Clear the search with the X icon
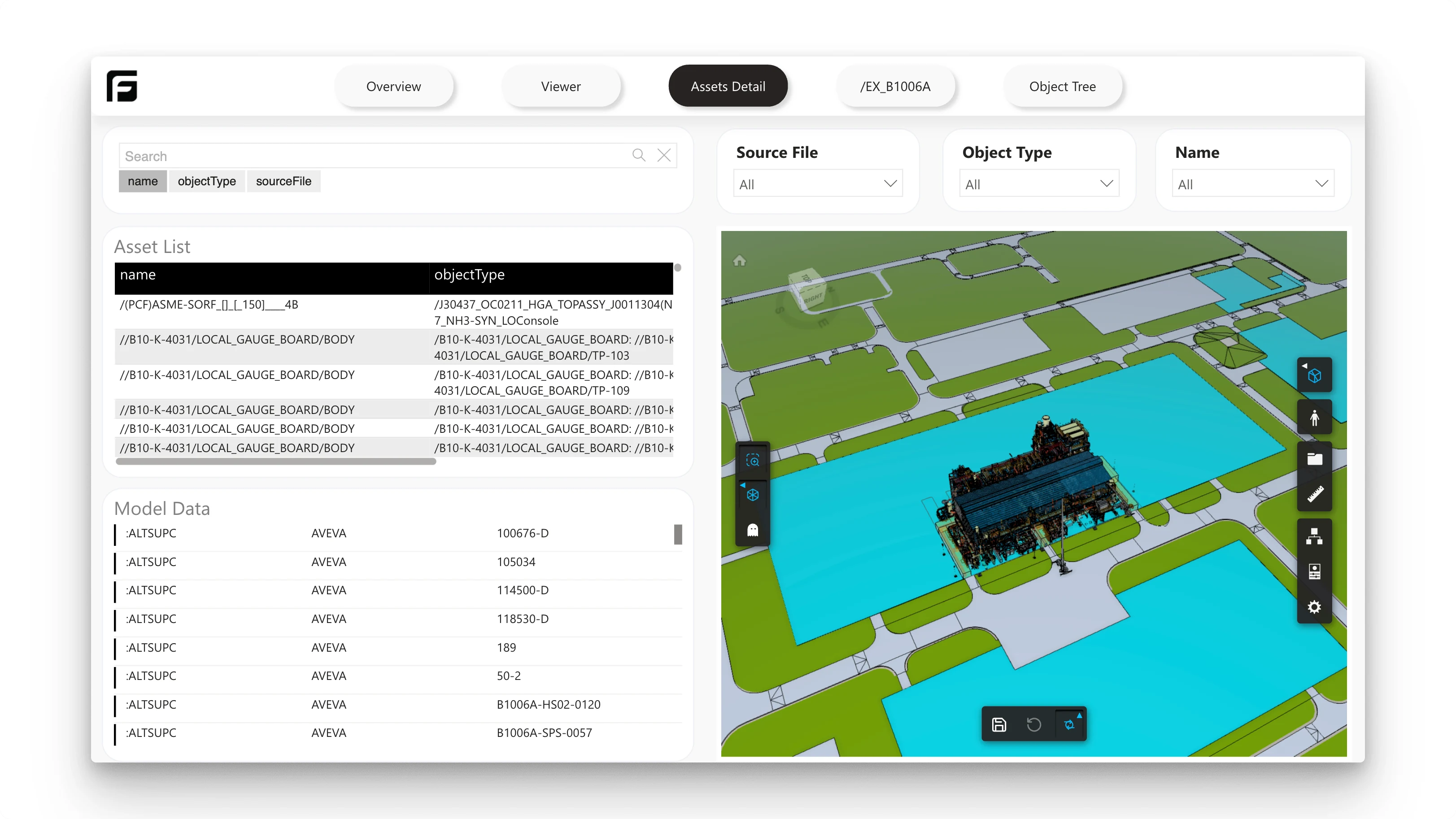The image size is (1456, 819). [664, 156]
